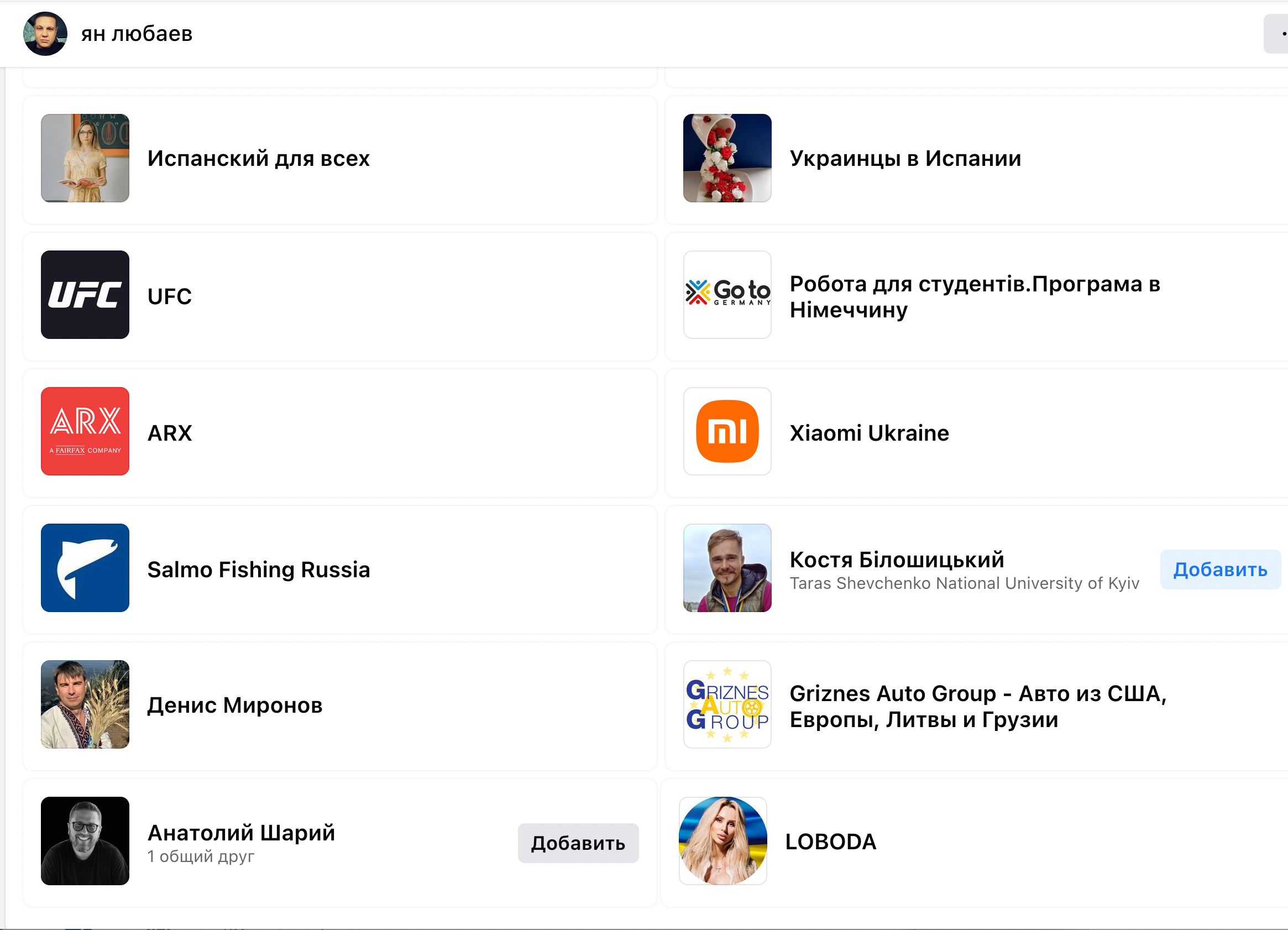This screenshot has height=930, width=1288.
Task: Click the Salmo Fishing Russia fish logo
Action: pyautogui.click(x=85, y=567)
